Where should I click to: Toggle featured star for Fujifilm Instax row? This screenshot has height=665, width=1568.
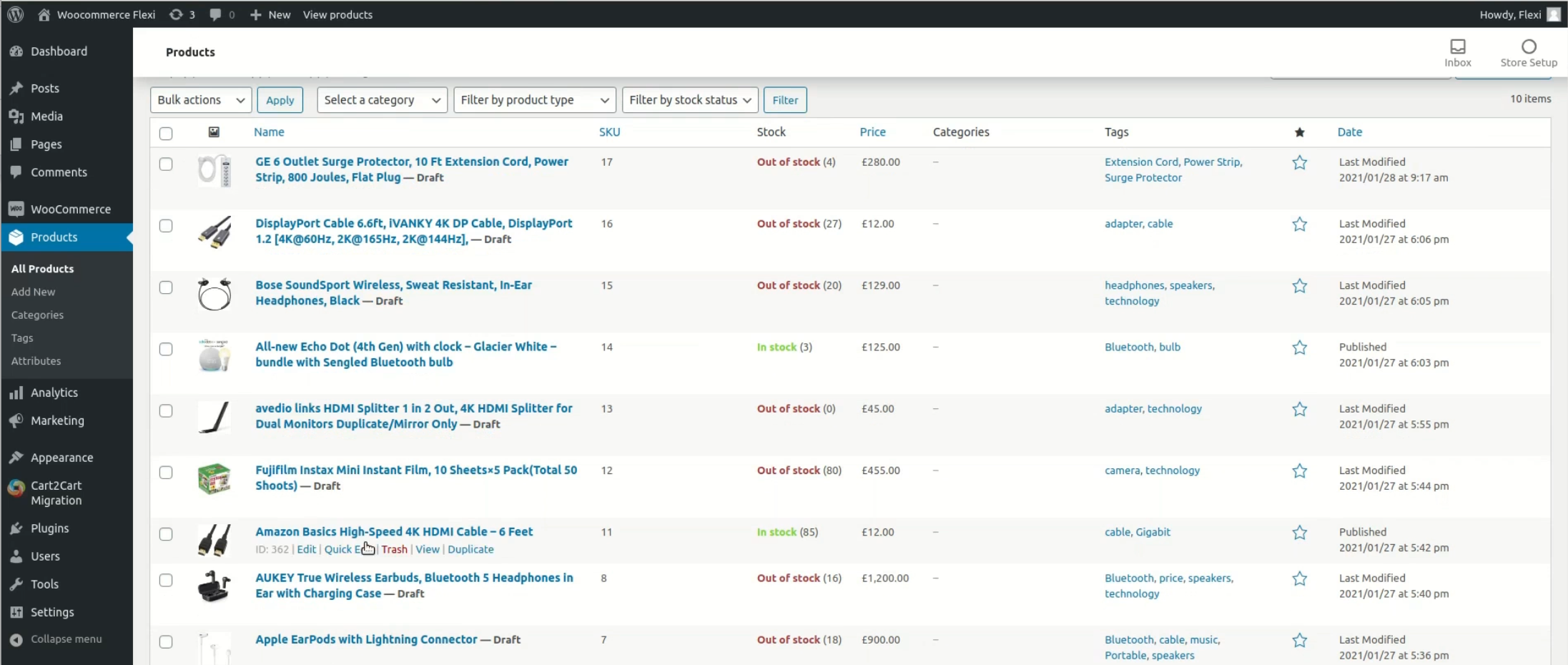[x=1299, y=471]
